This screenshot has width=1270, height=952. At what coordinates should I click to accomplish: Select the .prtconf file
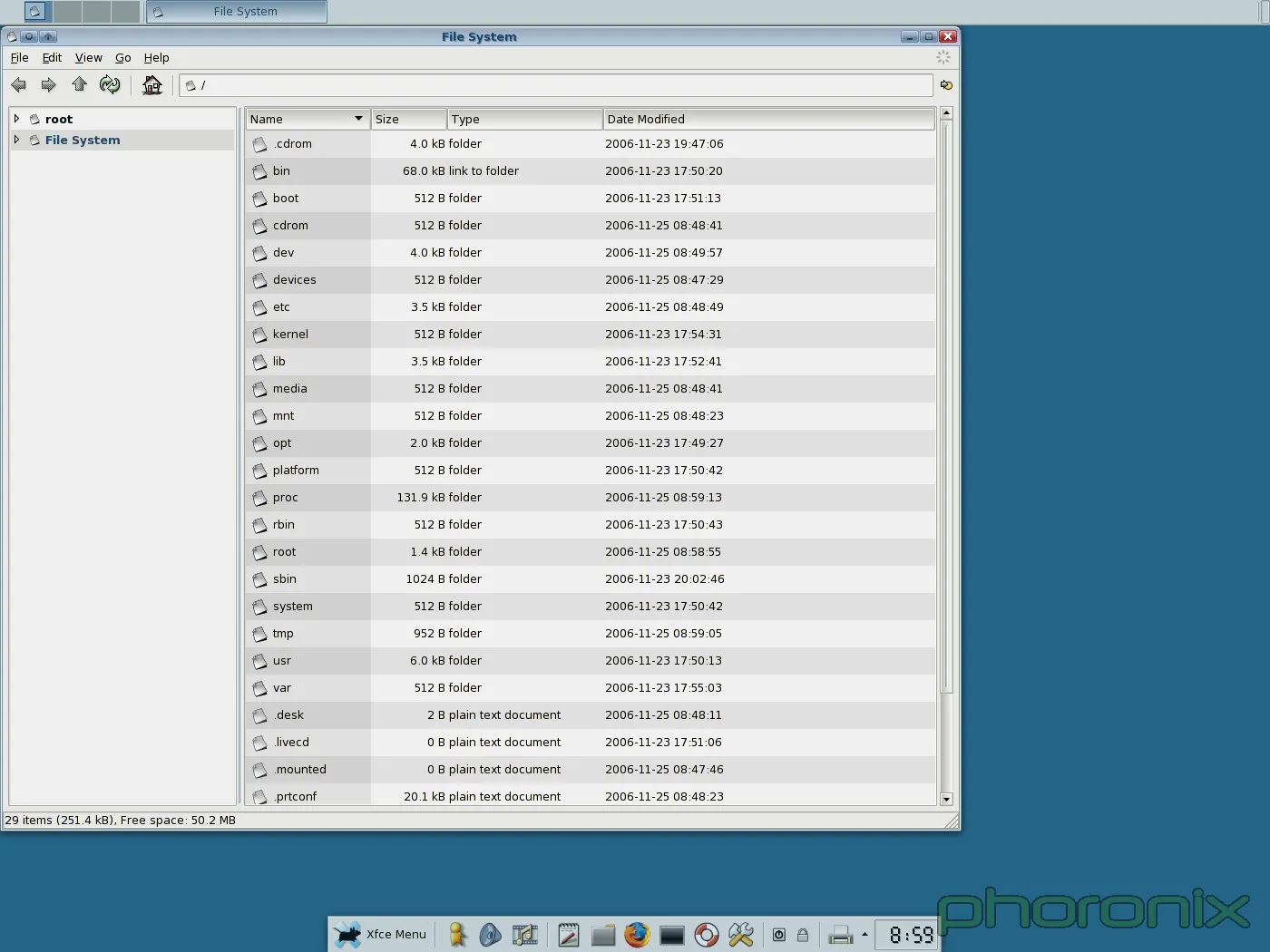click(591, 796)
